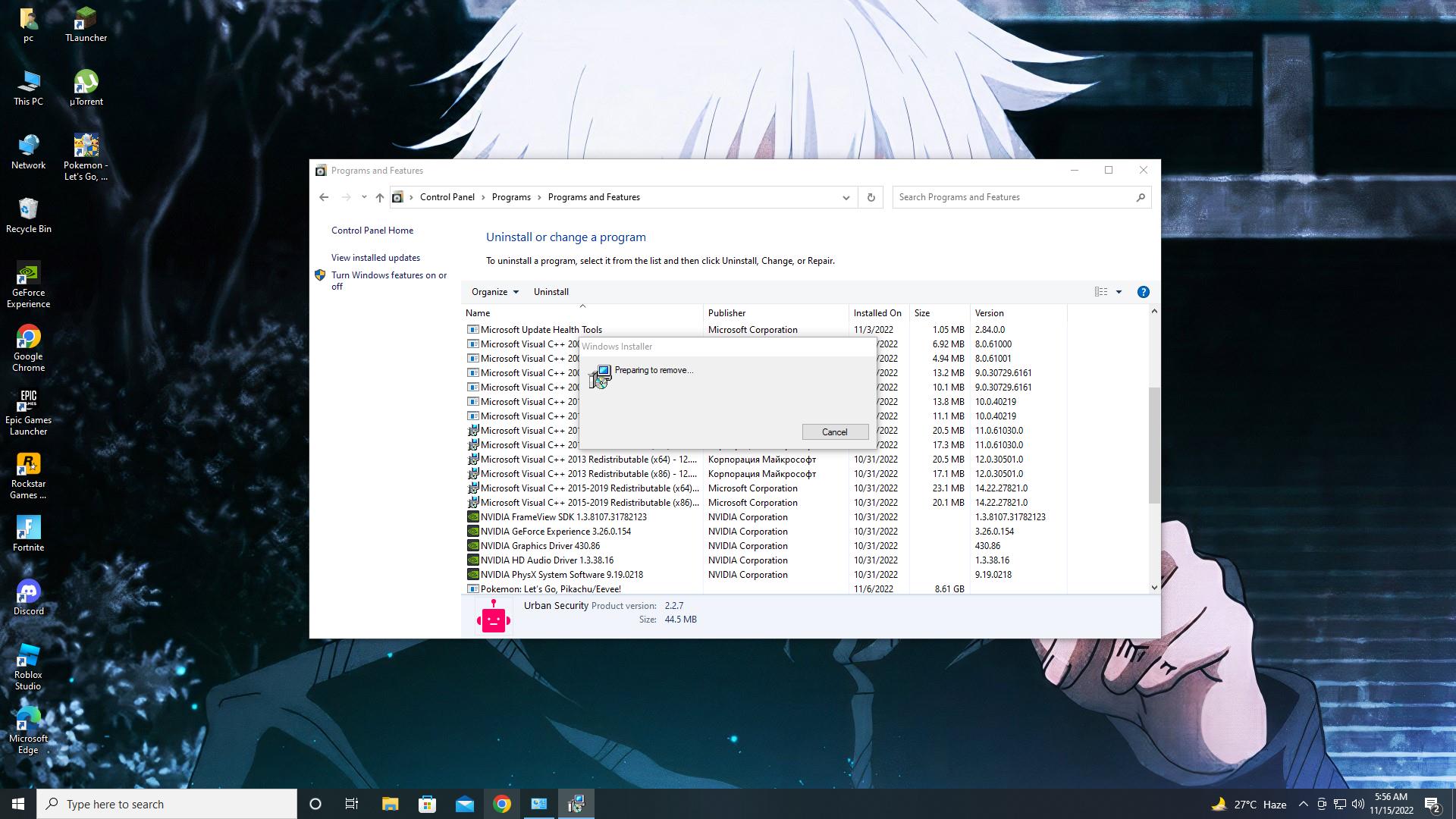This screenshot has height=819, width=1456.
Task: Open Discord desktop shortcut
Action: (28, 597)
